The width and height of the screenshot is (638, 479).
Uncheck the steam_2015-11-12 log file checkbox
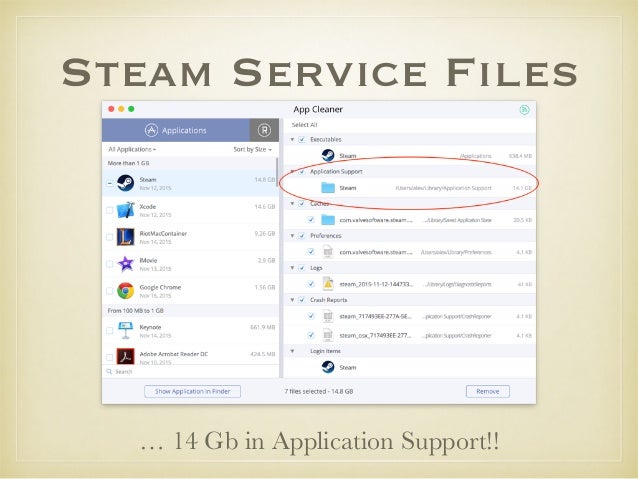(x=311, y=284)
